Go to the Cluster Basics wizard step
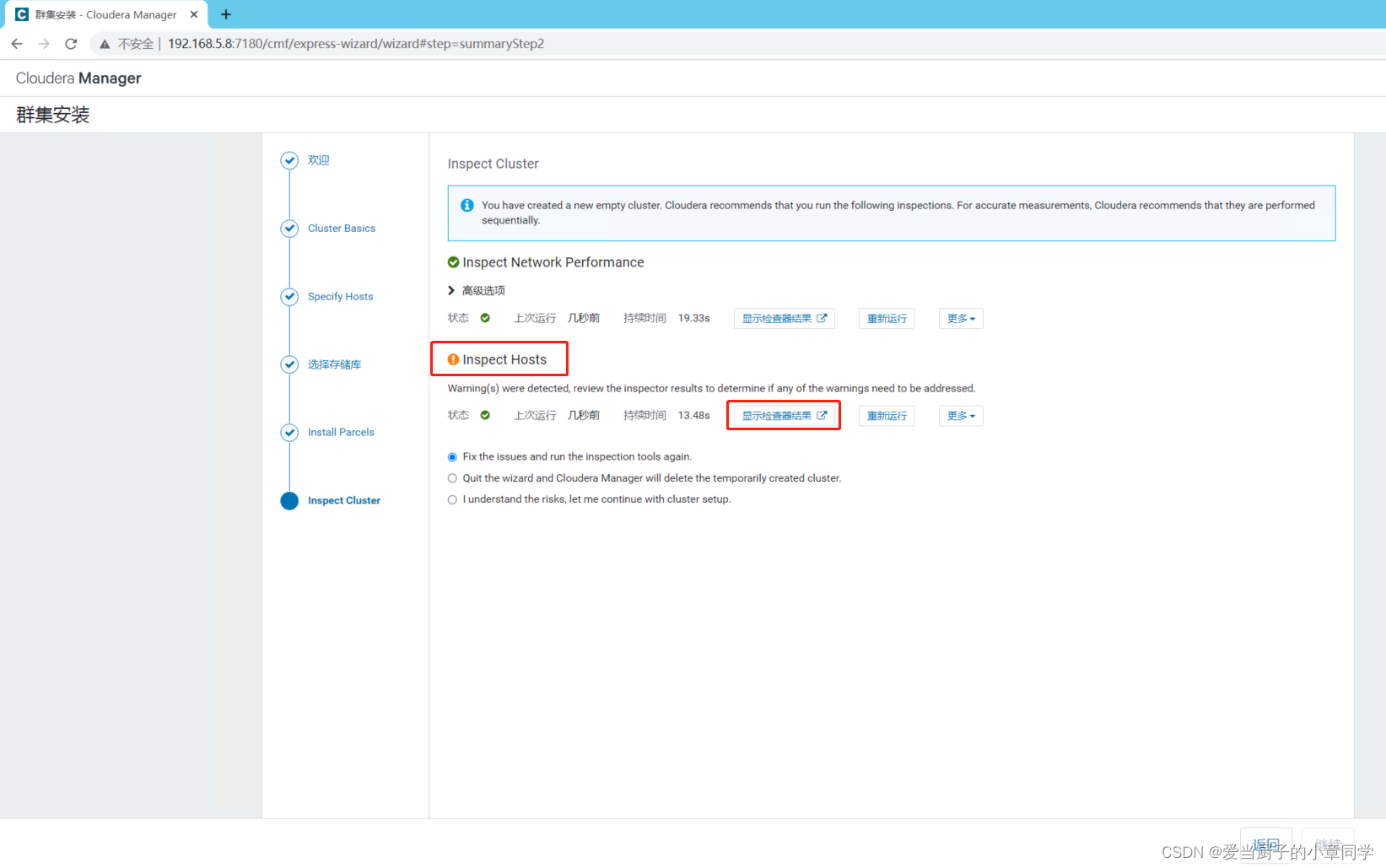This screenshot has width=1386, height=868. (342, 229)
